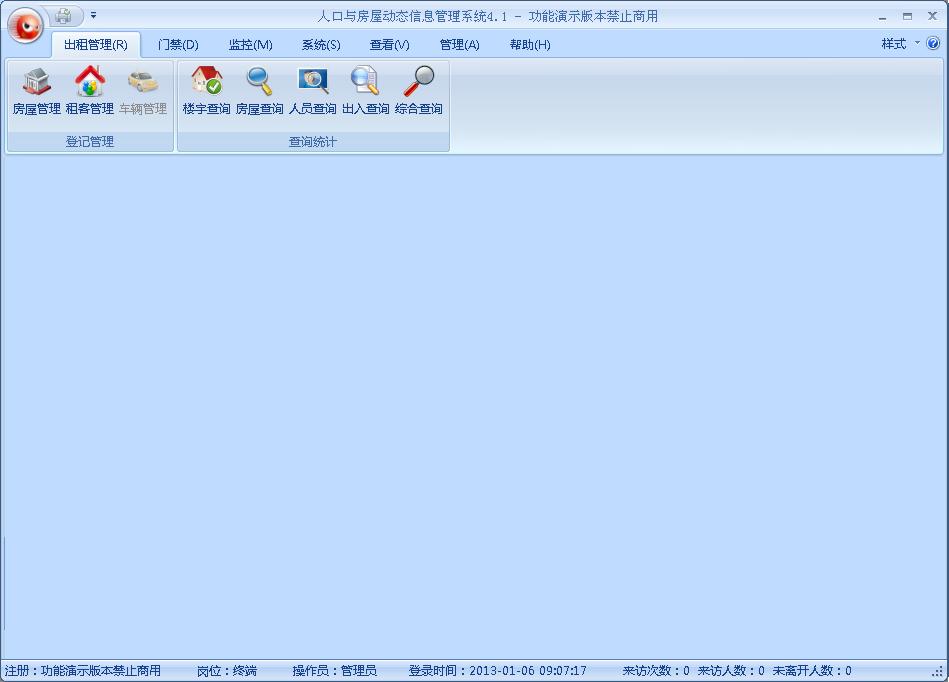949x682 pixels.
Task: Click the 来访人数：0 status entry
Action: [731, 671]
